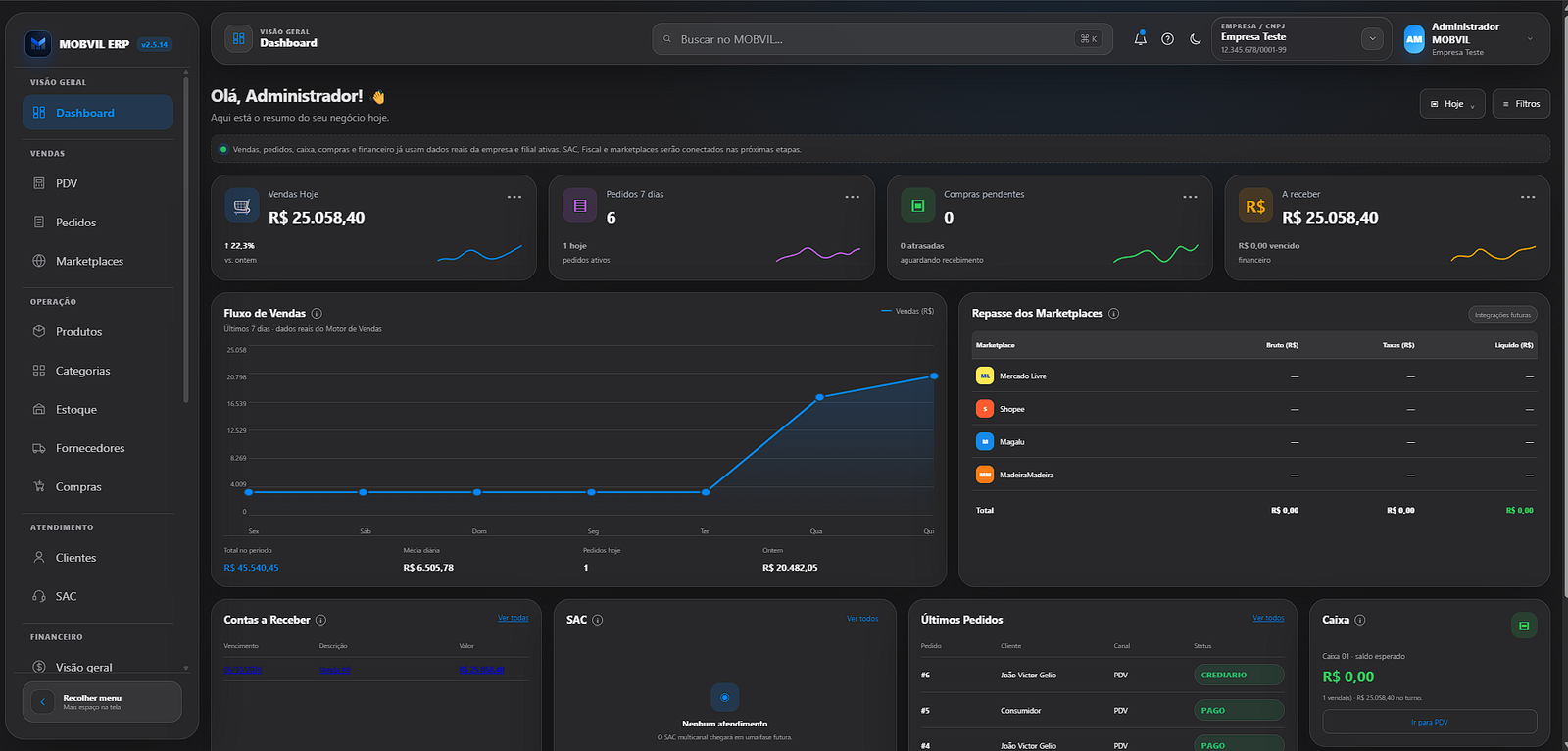Open Fornecedores sidebar item
This screenshot has width=1568, height=751.
98,448
